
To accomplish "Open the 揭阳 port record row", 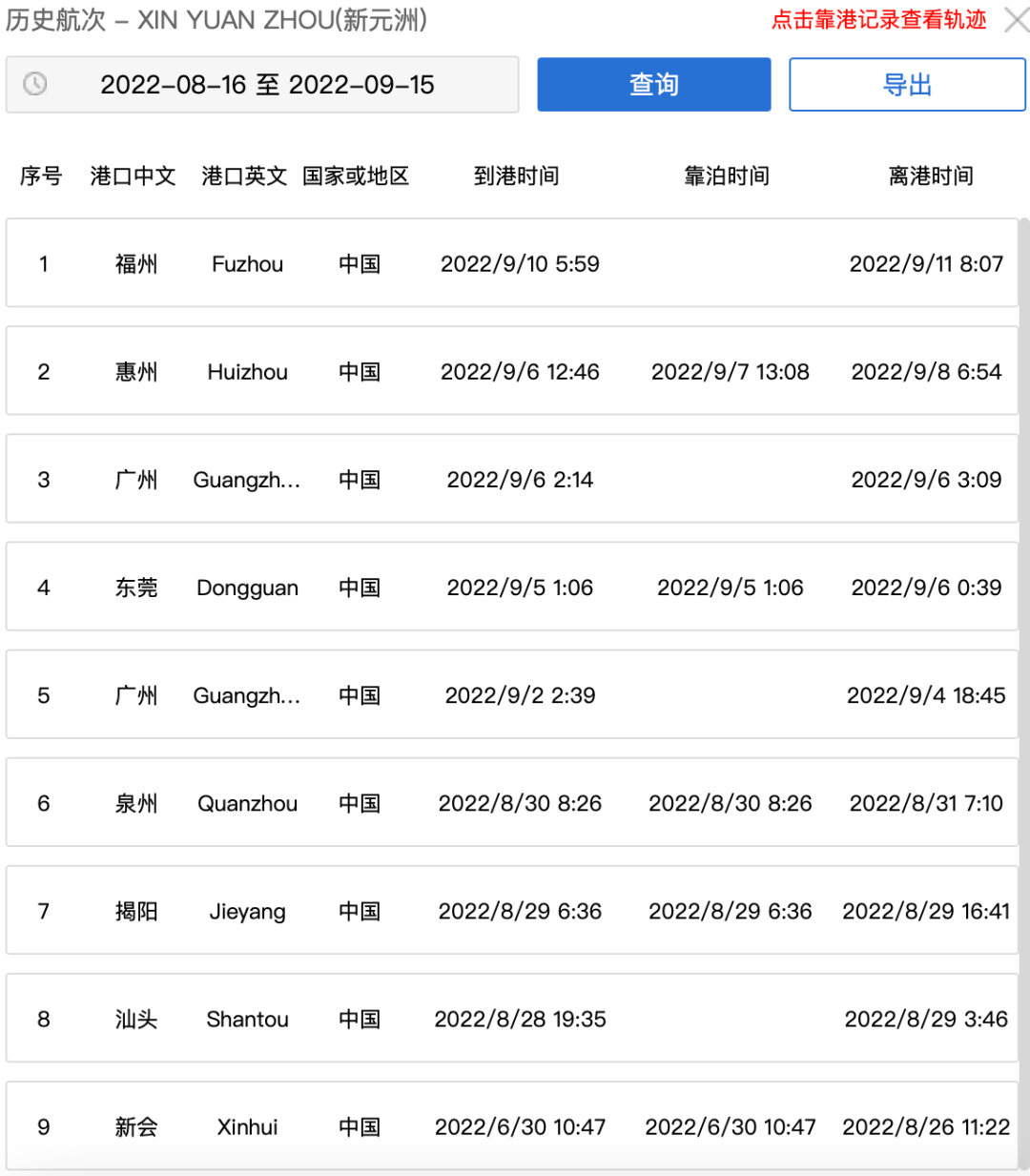I will (x=512, y=910).
